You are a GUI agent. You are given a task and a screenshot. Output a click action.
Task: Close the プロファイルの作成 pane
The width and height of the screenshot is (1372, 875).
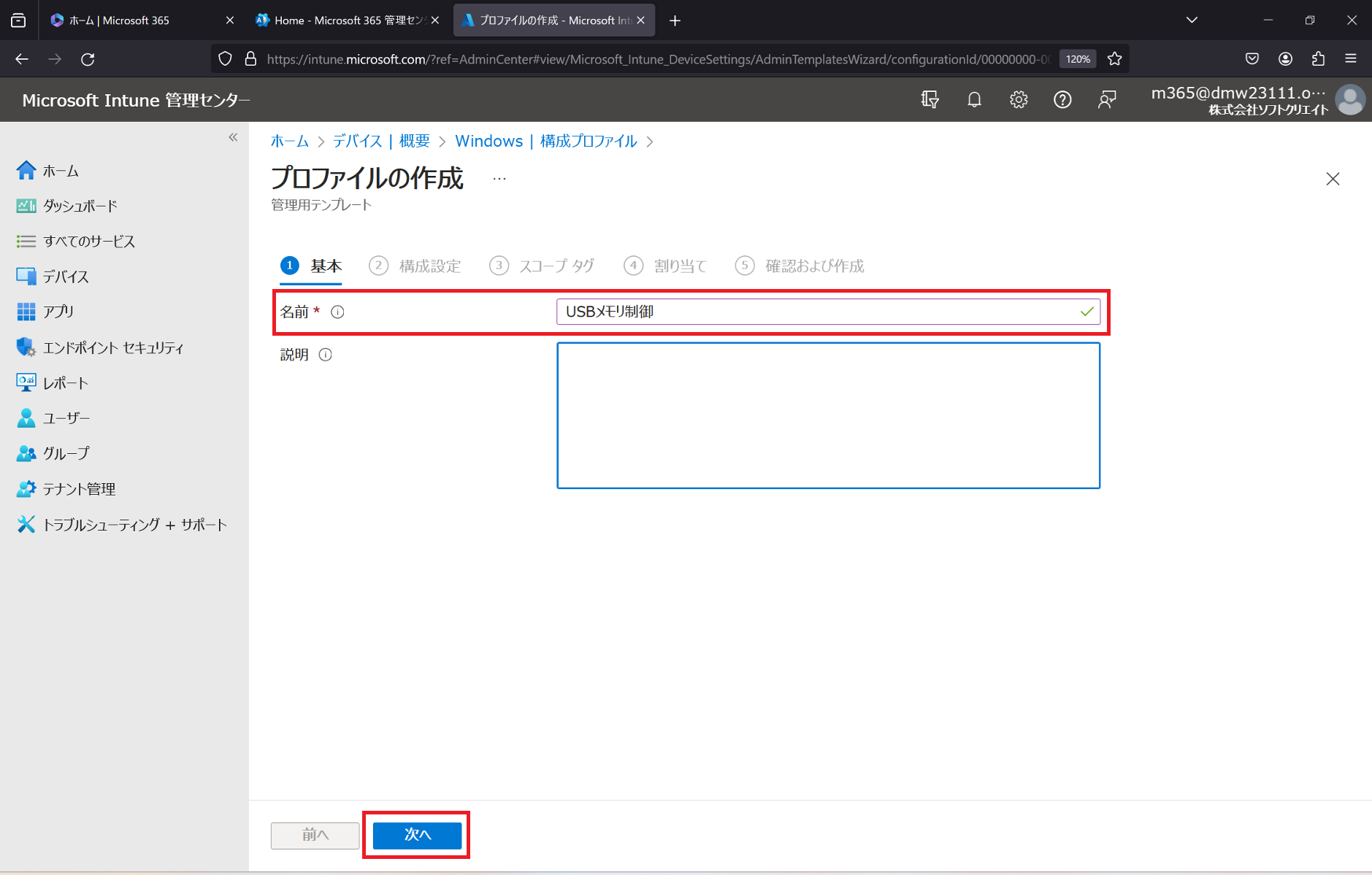point(1333,179)
